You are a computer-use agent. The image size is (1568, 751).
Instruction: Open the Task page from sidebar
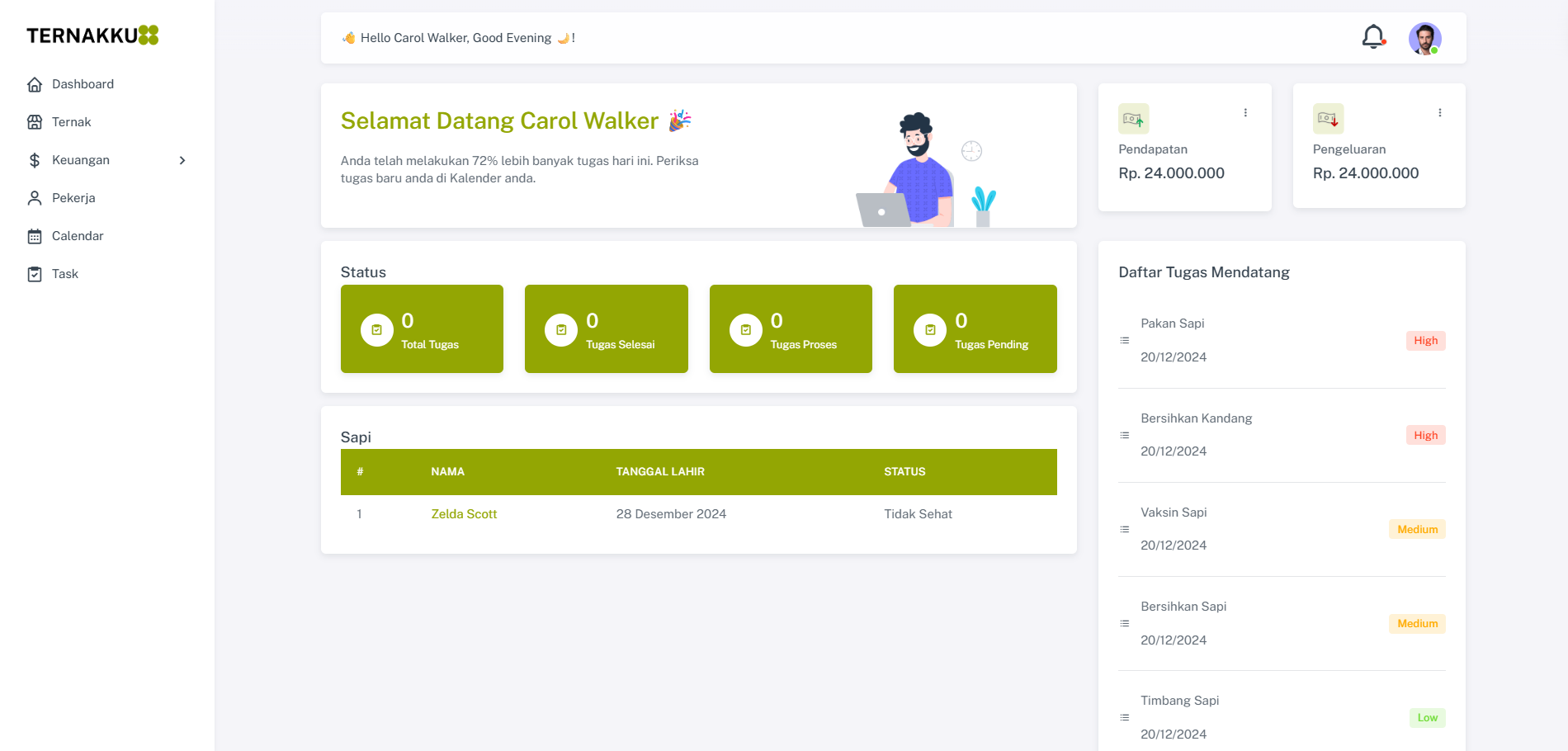pyautogui.click(x=65, y=274)
